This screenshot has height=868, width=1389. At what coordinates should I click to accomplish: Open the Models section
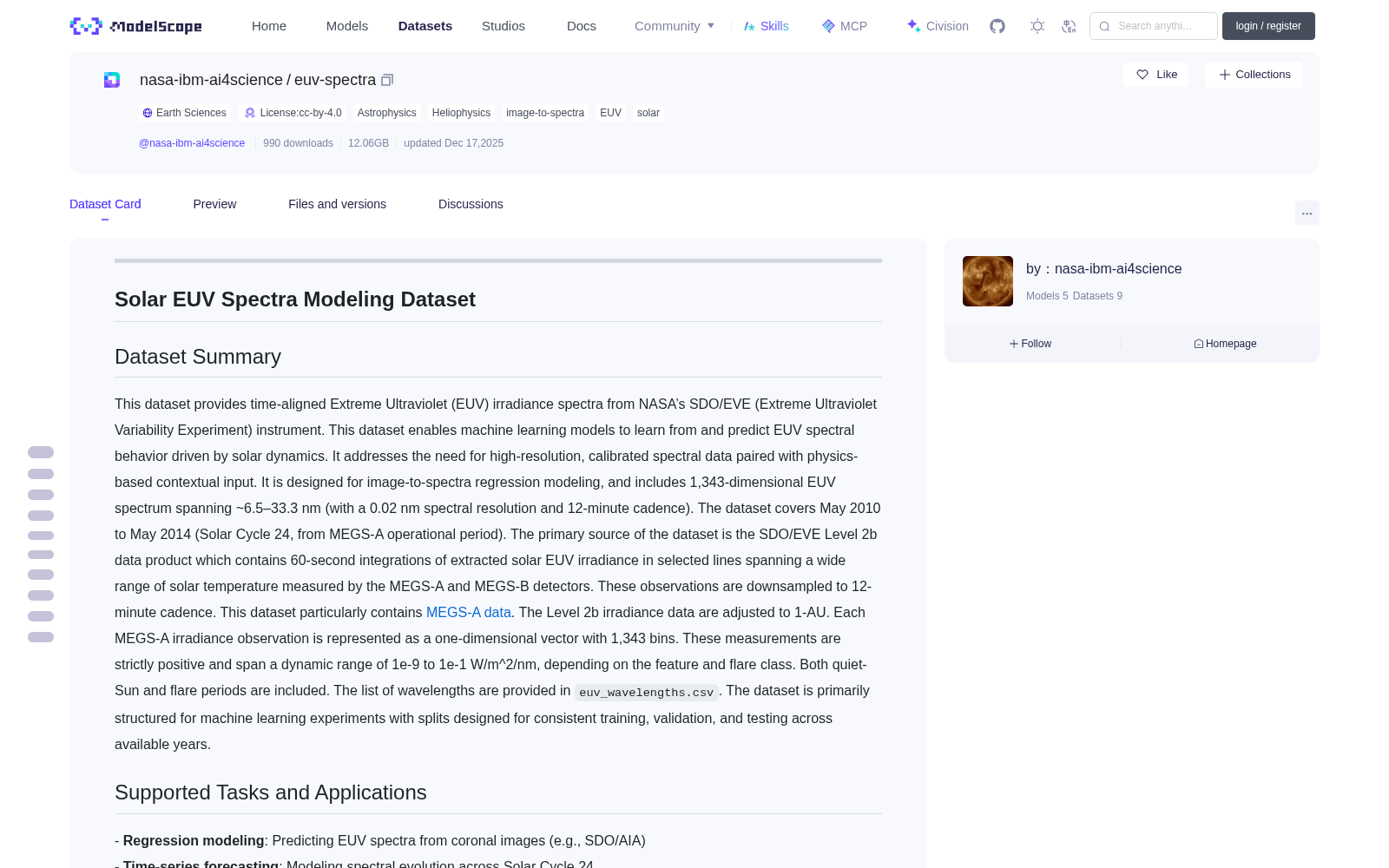point(347,26)
